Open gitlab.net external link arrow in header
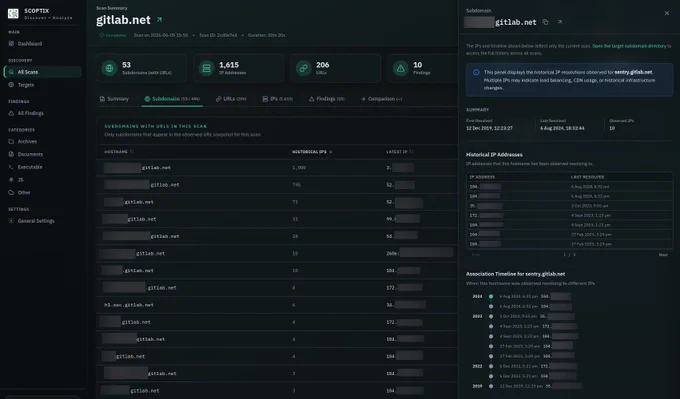The height and width of the screenshot is (399, 680). point(159,20)
